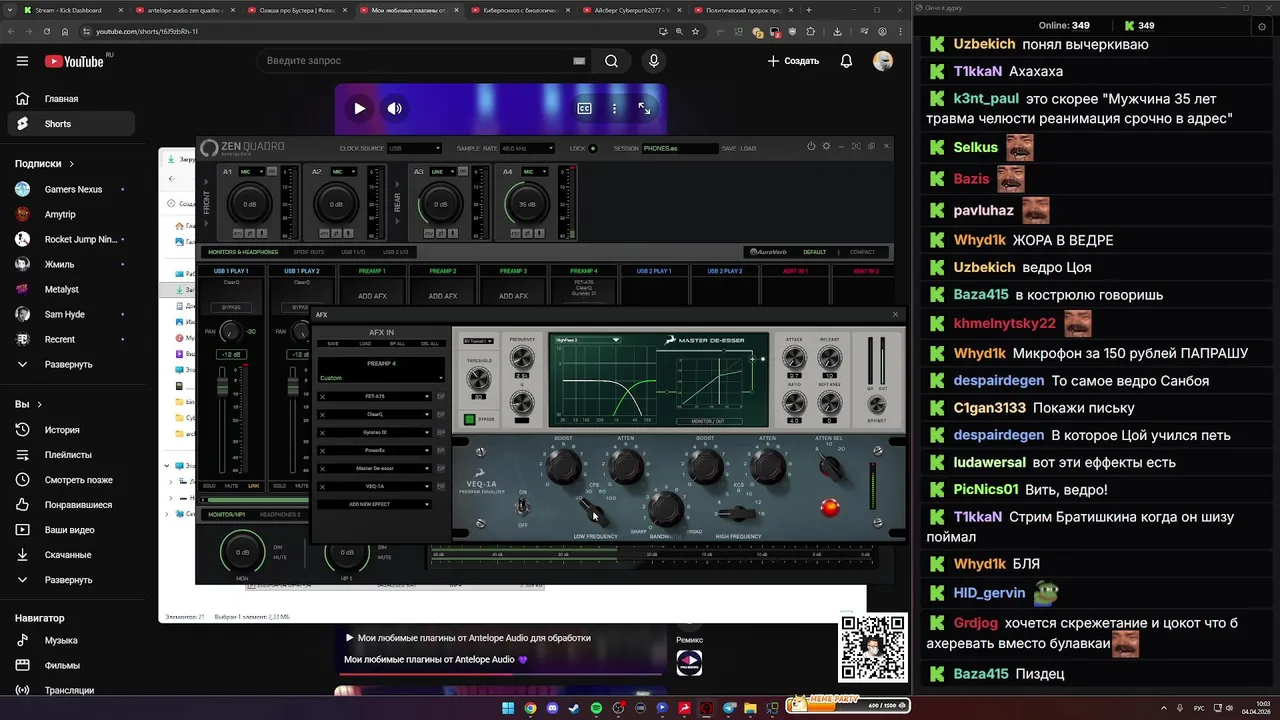Remove the PowerEx effect with its X
Viewport: 1280px width, 720px height.
[x=322, y=450]
